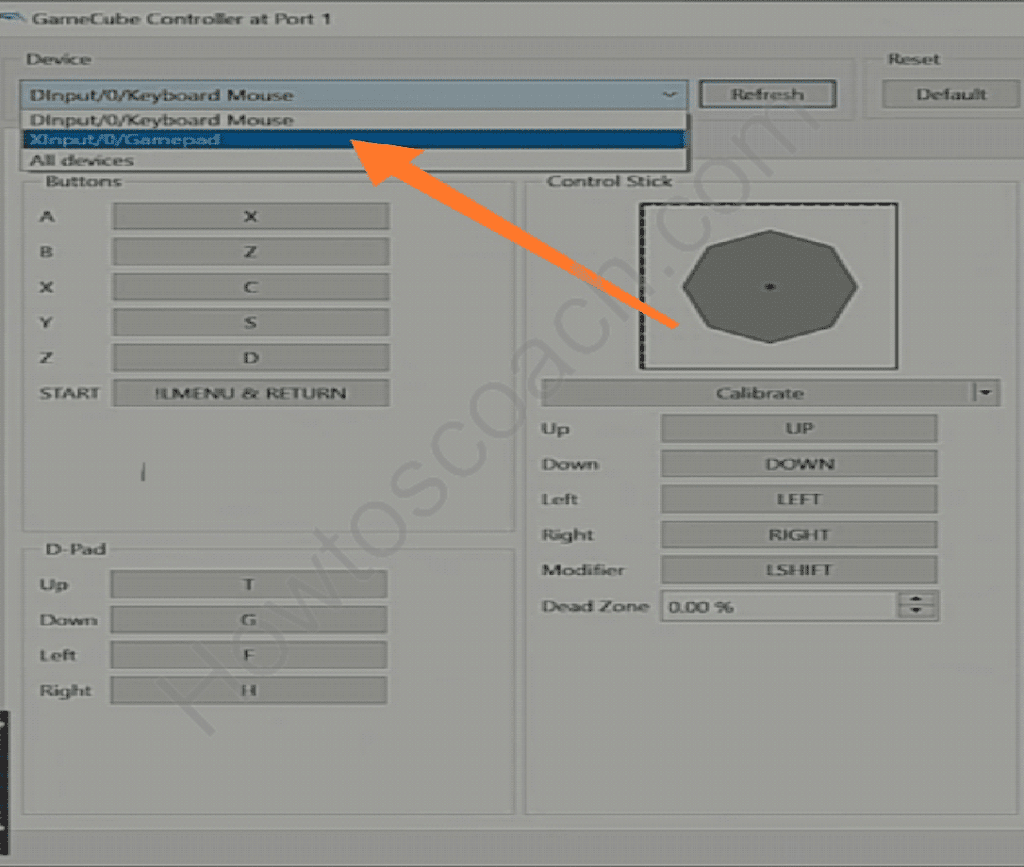This screenshot has width=1024, height=867.
Task: Choose XInput/0/Gamepad in the device list
Action: tap(355, 140)
